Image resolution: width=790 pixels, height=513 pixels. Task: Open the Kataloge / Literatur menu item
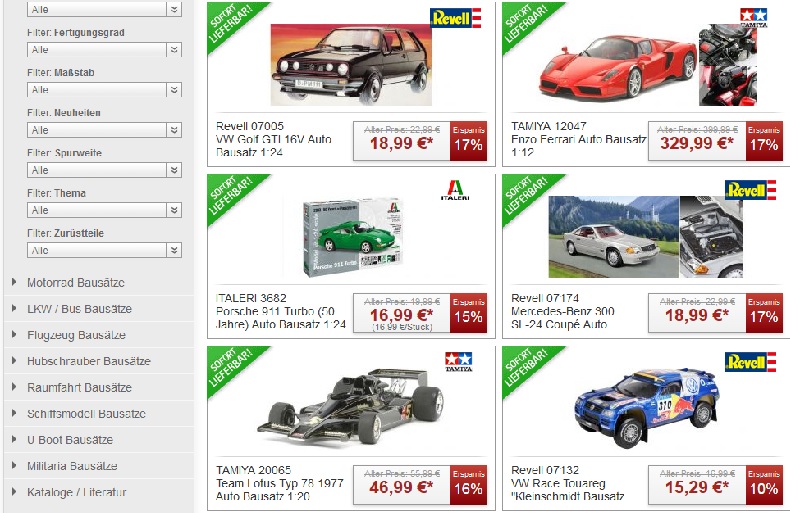click(x=77, y=492)
